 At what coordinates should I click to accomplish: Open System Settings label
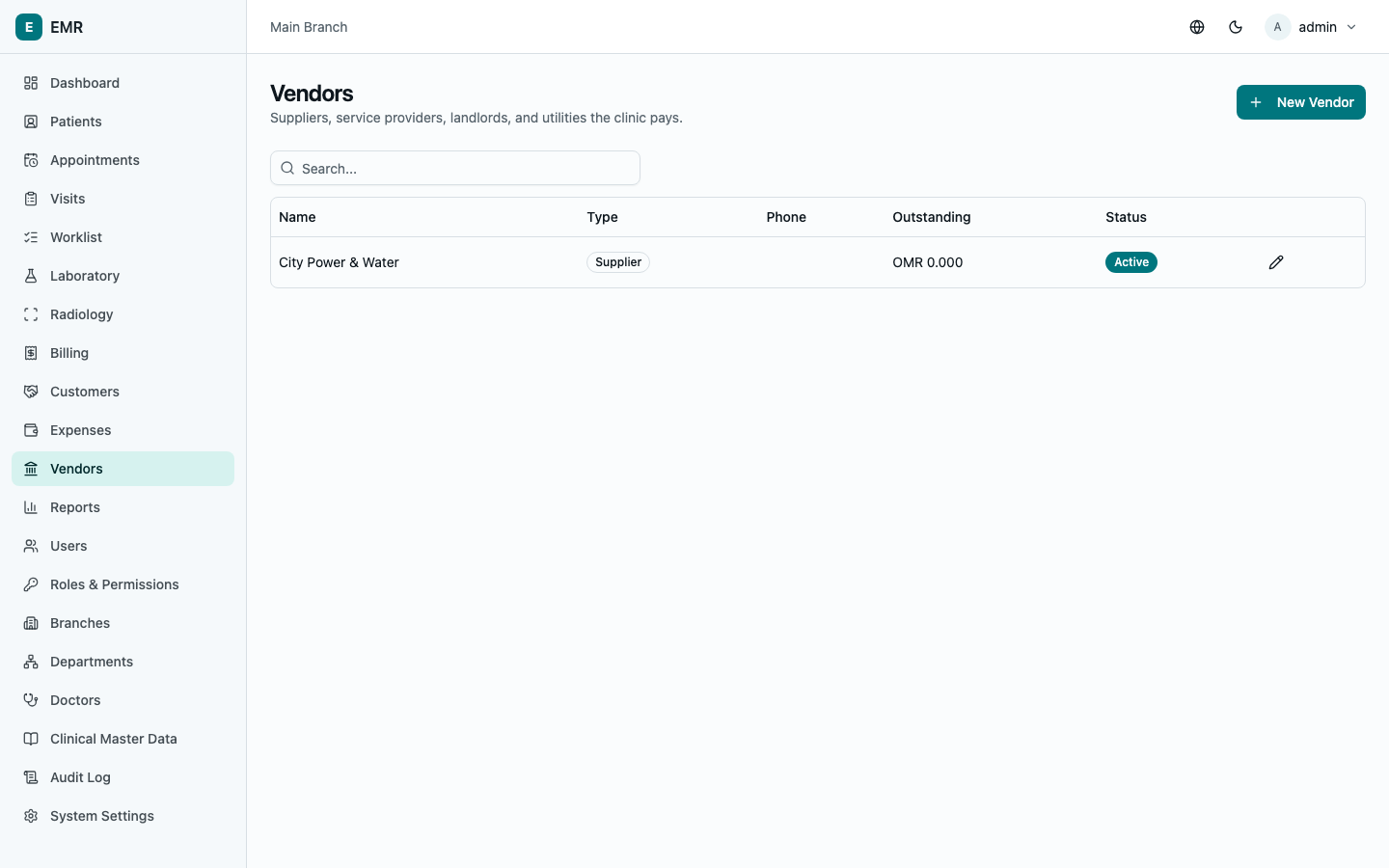point(102,816)
